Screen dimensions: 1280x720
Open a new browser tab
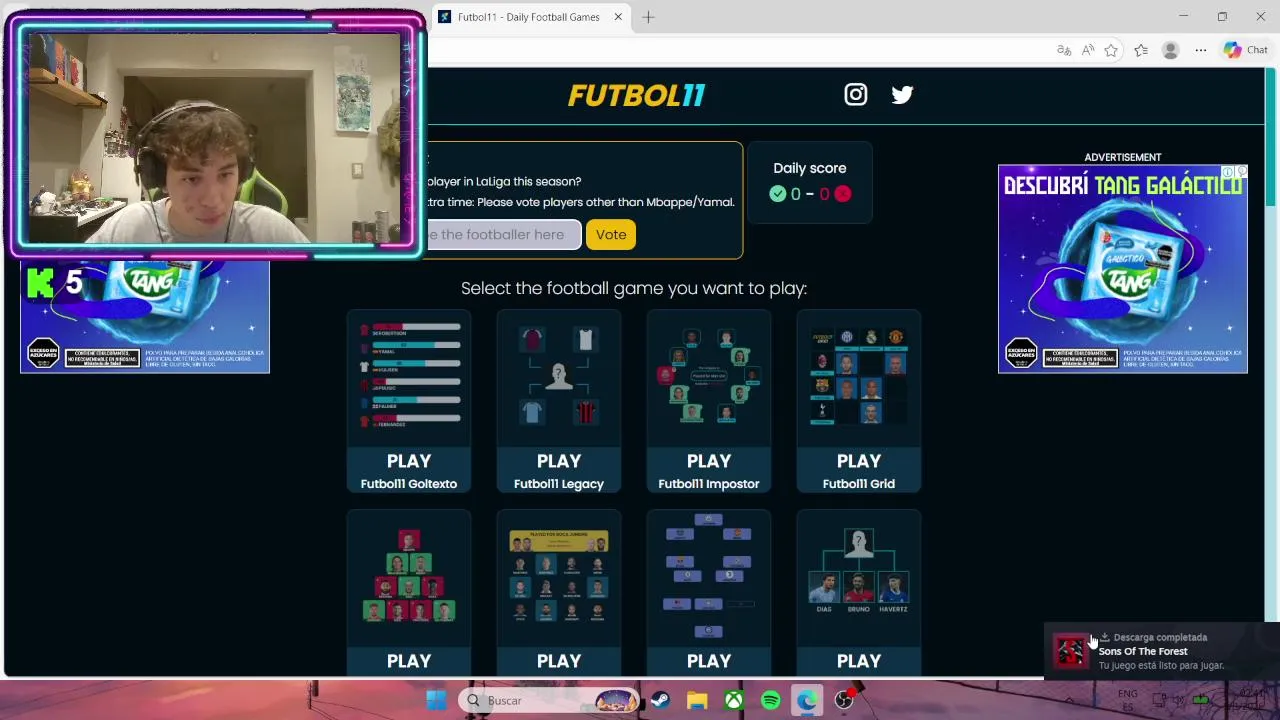tap(648, 17)
